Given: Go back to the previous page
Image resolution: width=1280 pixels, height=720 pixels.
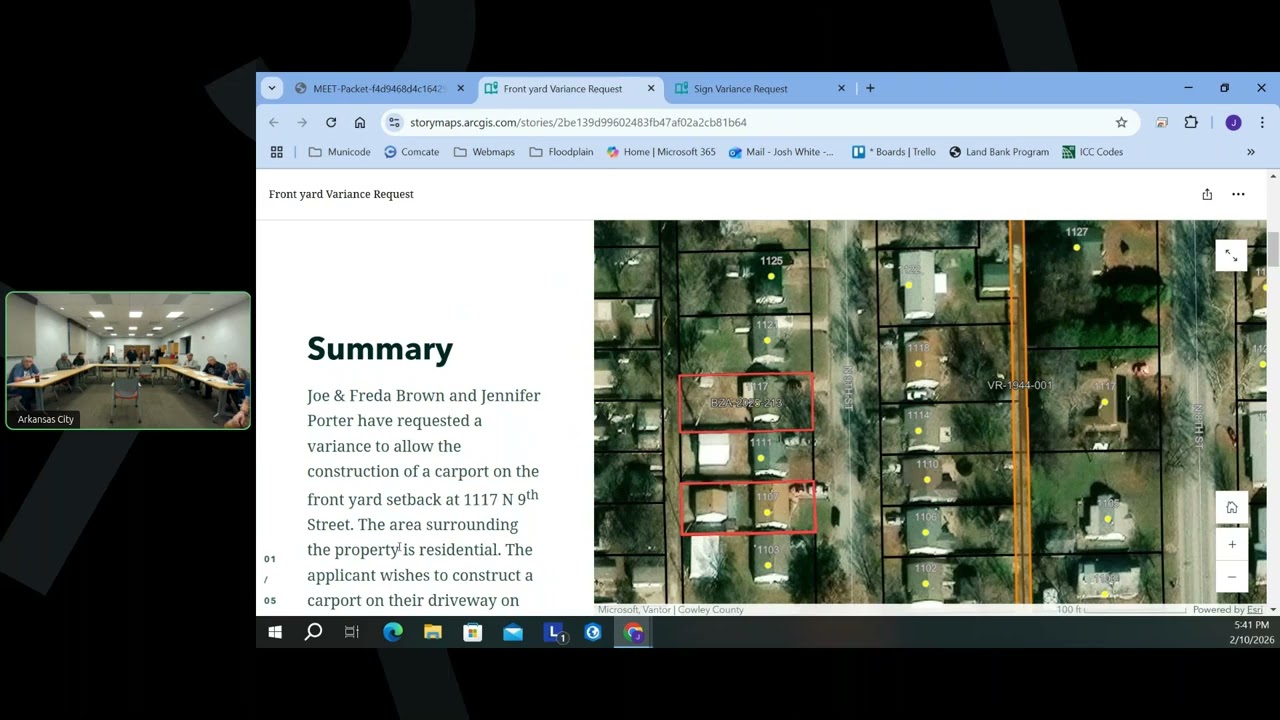Looking at the screenshot, I should click(x=273, y=122).
